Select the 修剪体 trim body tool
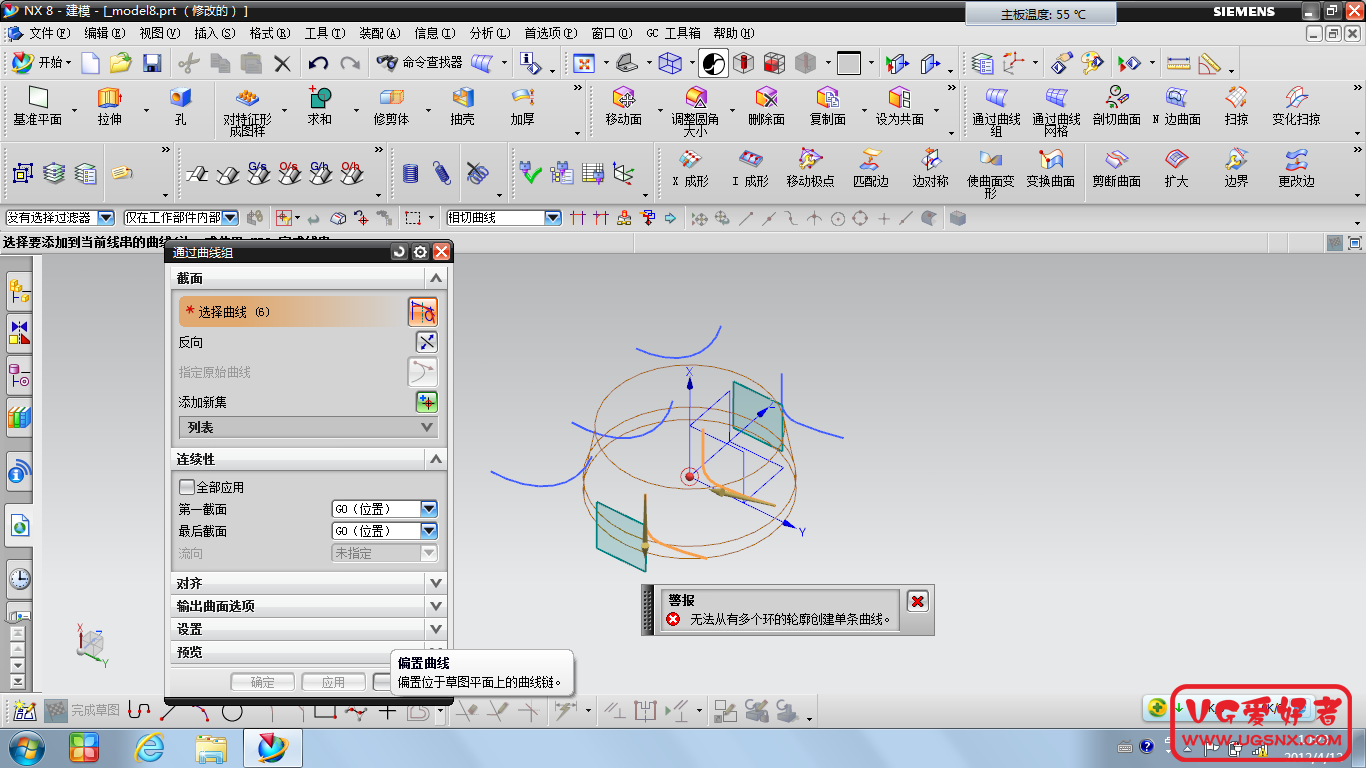This screenshot has width=1366, height=768. click(391, 106)
